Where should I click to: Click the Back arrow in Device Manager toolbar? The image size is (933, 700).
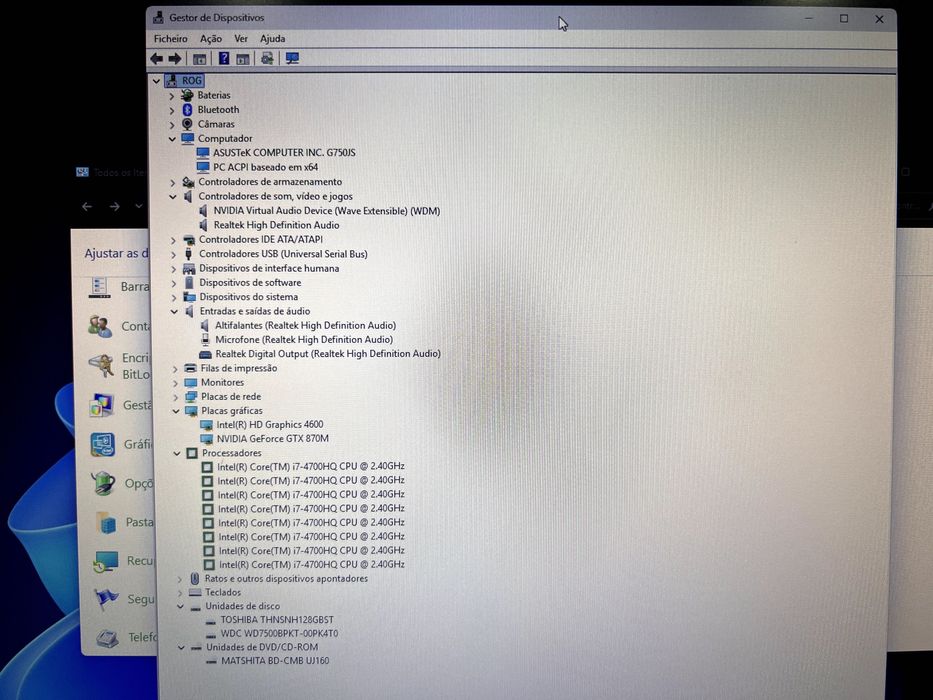156,58
